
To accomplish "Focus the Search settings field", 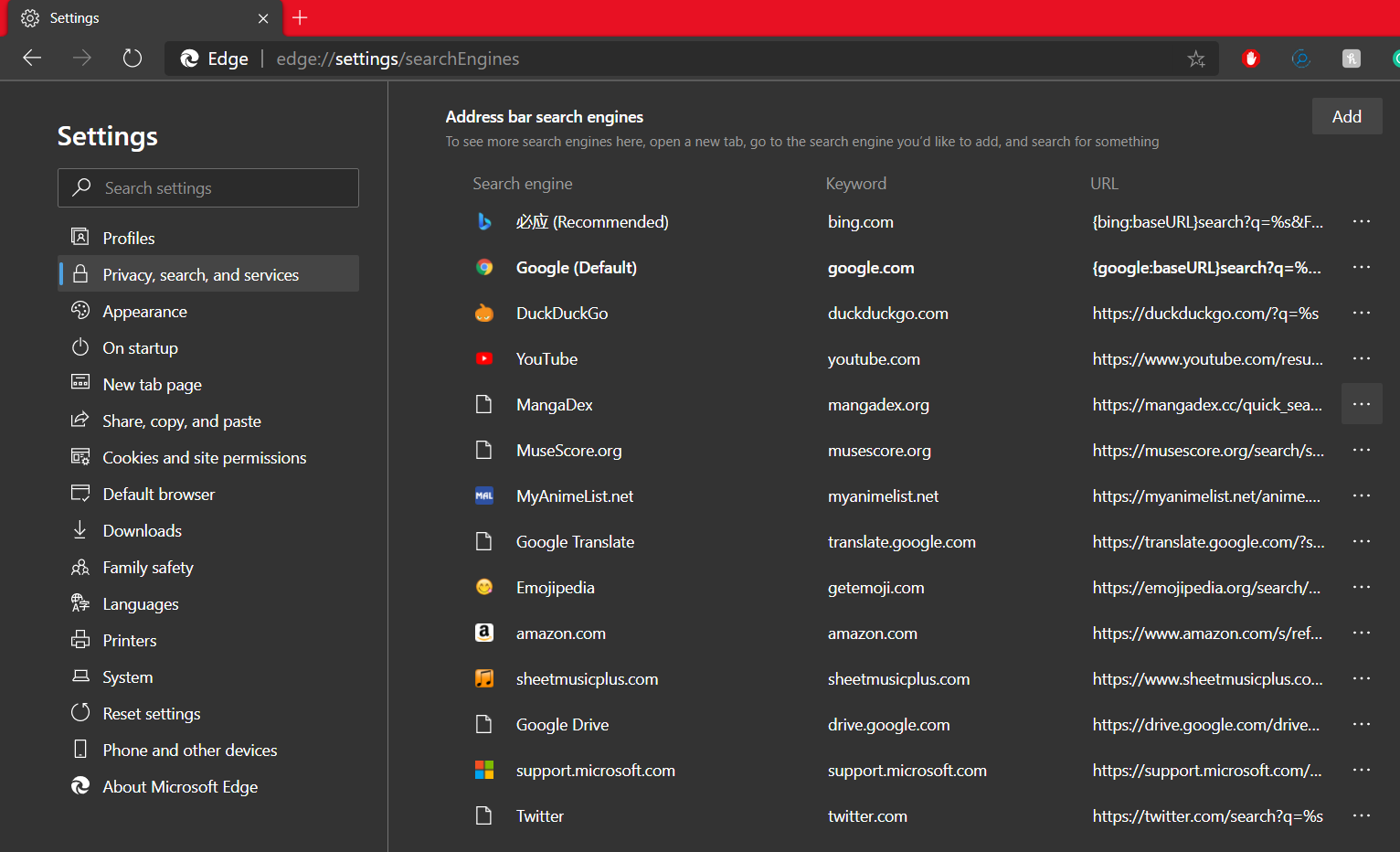I will 208,187.
